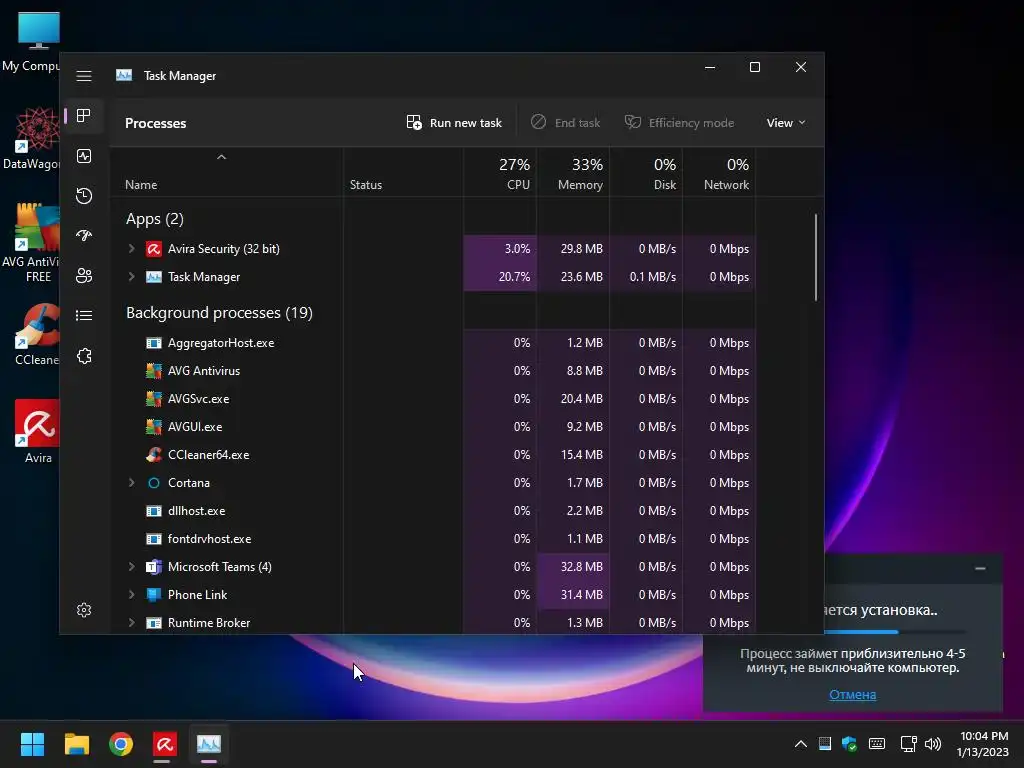Expand the Task Manager app row
Image resolution: width=1024 pixels, height=768 pixels.
[131, 277]
